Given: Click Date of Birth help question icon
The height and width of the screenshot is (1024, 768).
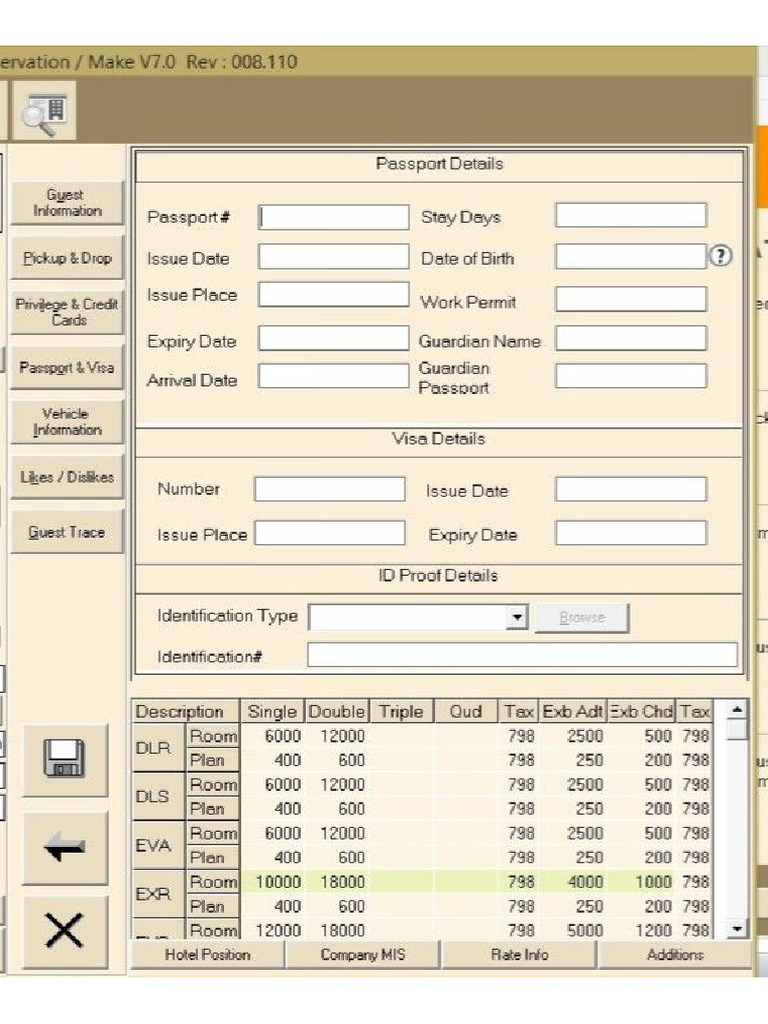Looking at the screenshot, I should click(x=720, y=256).
